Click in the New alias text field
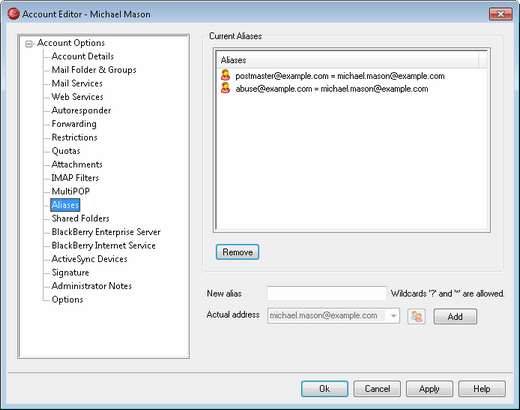This screenshot has width=520, height=410. [x=327, y=294]
